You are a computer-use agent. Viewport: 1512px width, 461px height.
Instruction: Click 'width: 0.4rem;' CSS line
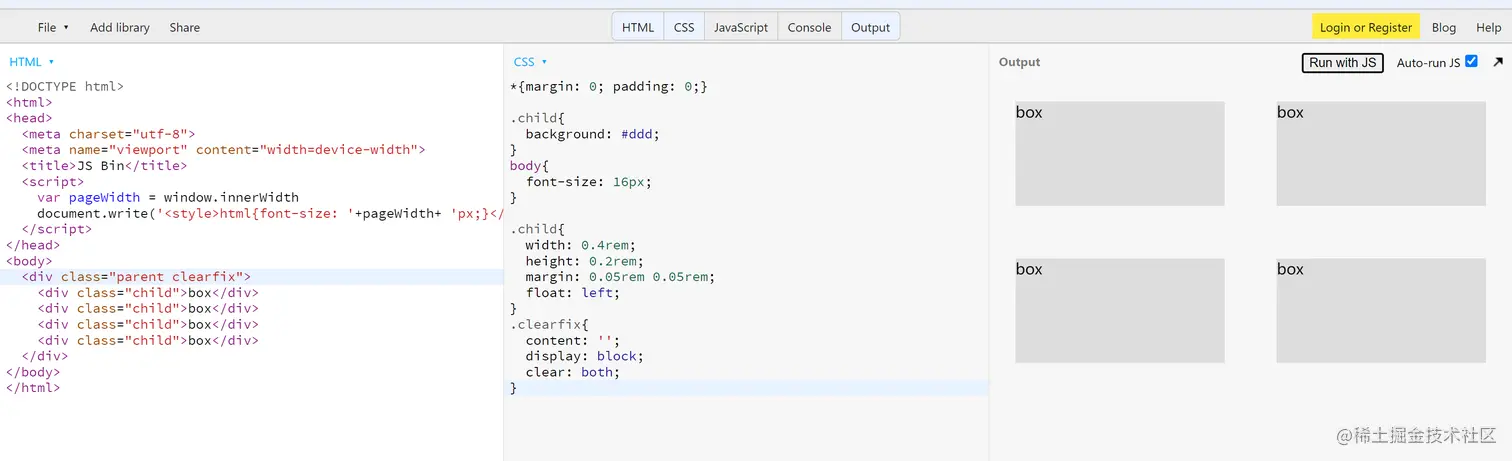click(x=580, y=245)
